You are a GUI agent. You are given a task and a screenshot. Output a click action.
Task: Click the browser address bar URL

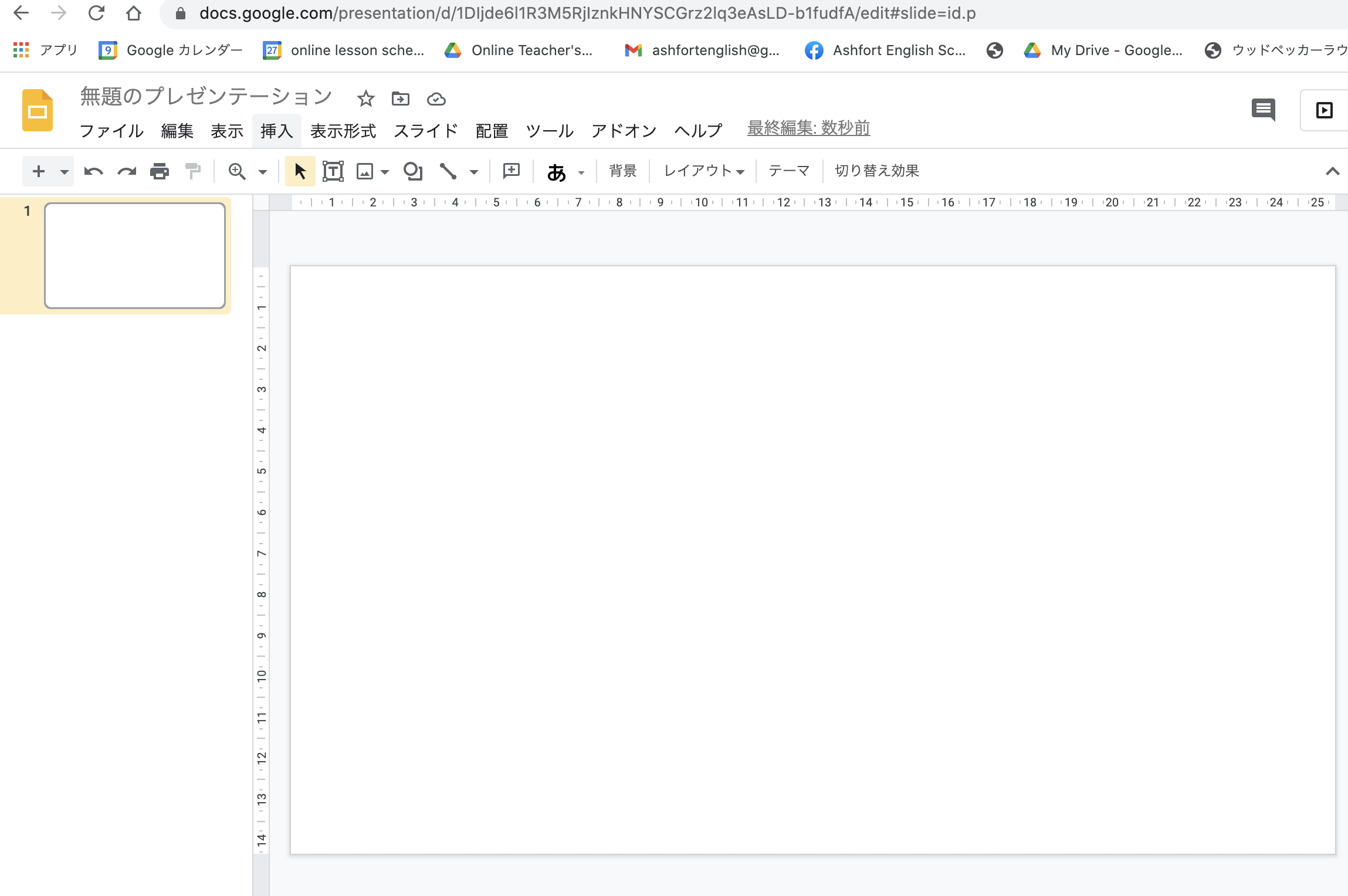tap(587, 13)
